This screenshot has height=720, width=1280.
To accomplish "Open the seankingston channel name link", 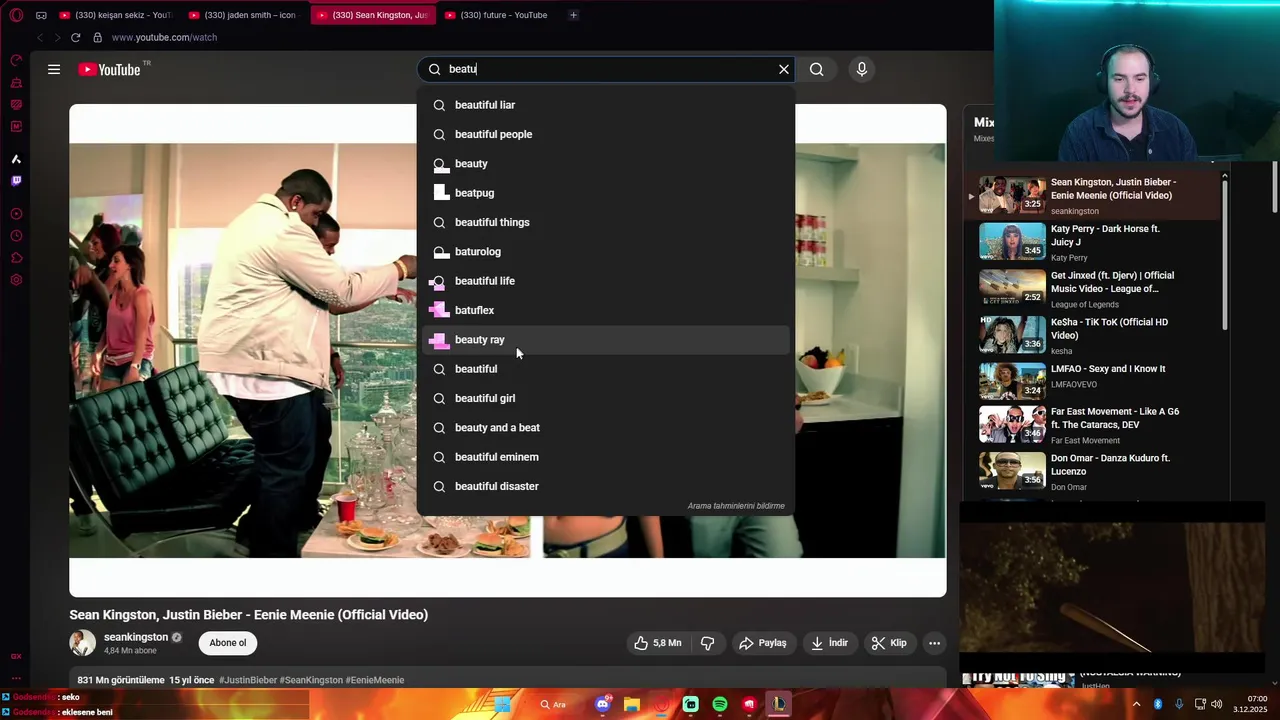I will pos(136,637).
